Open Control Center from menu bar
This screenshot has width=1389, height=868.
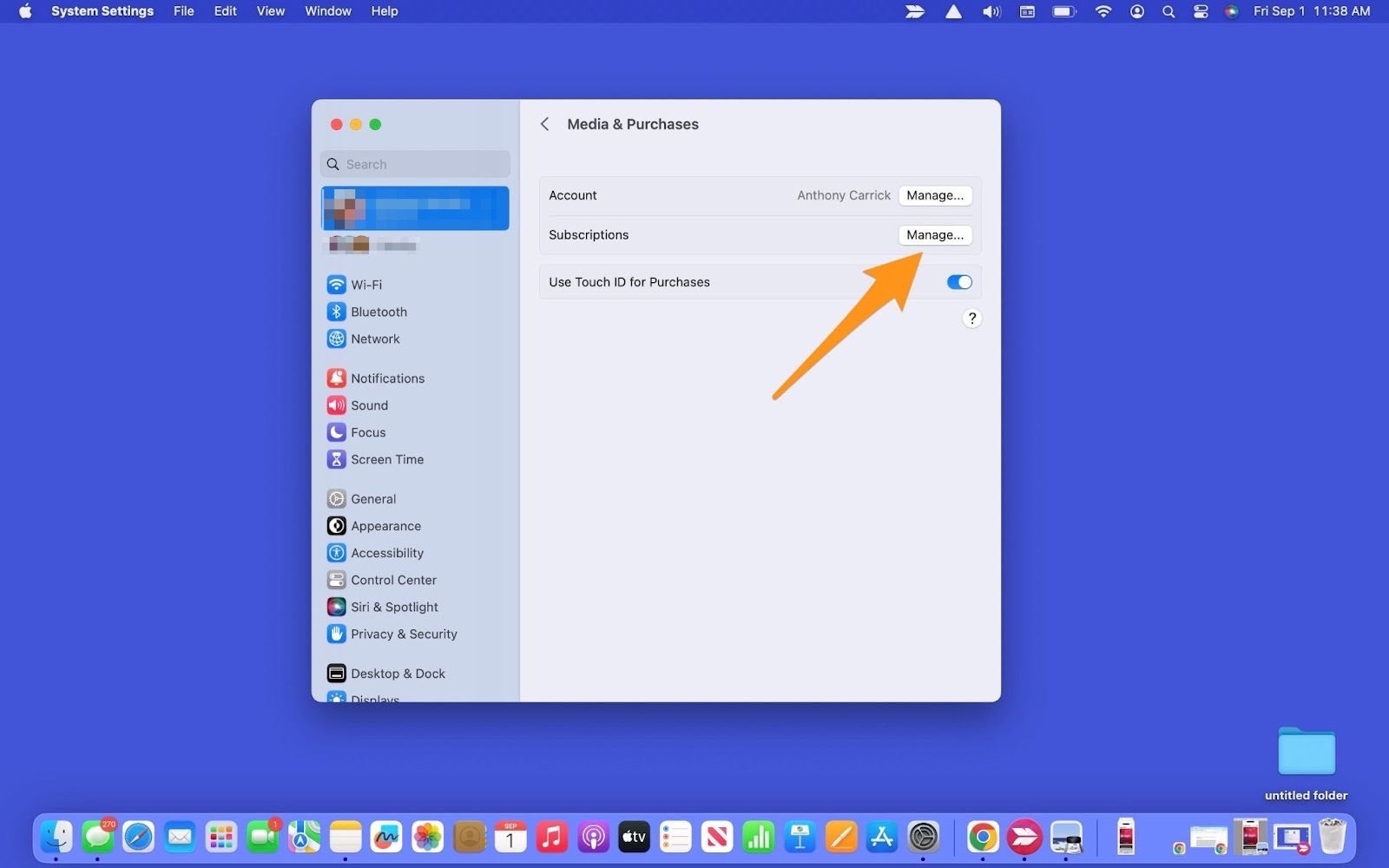(1201, 11)
